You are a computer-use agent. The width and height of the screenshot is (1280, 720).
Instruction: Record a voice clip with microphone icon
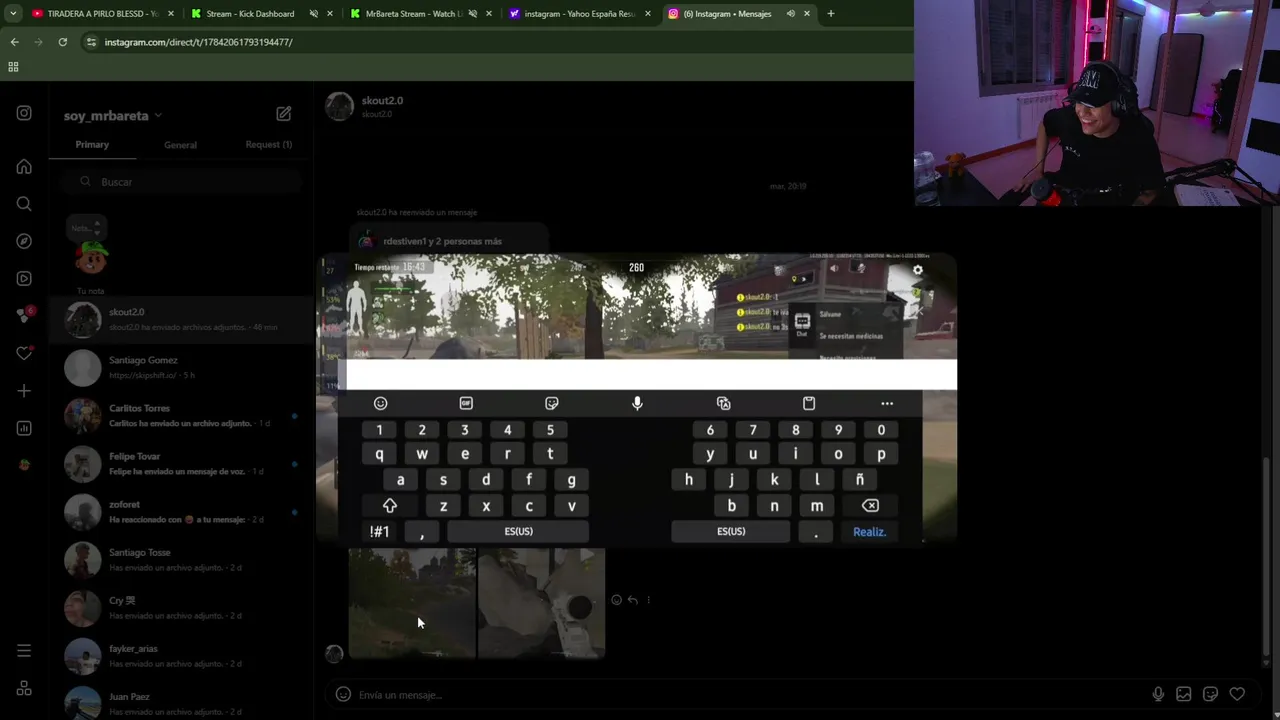(x=1158, y=694)
